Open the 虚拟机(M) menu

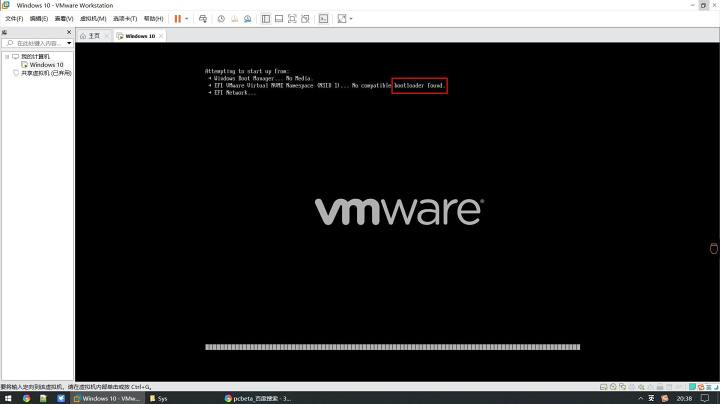pos(93,19)
